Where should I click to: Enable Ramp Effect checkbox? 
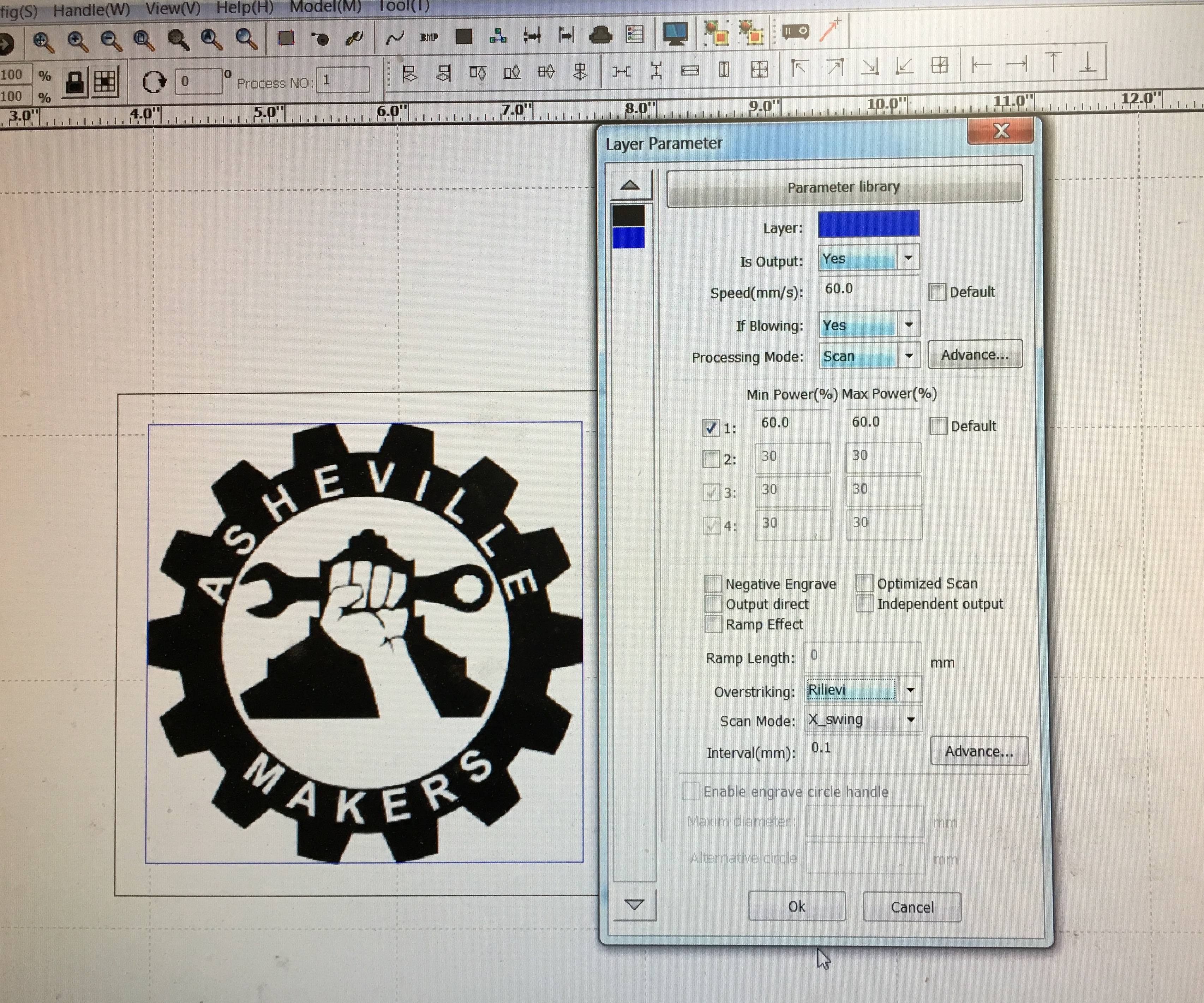[713, 624]
